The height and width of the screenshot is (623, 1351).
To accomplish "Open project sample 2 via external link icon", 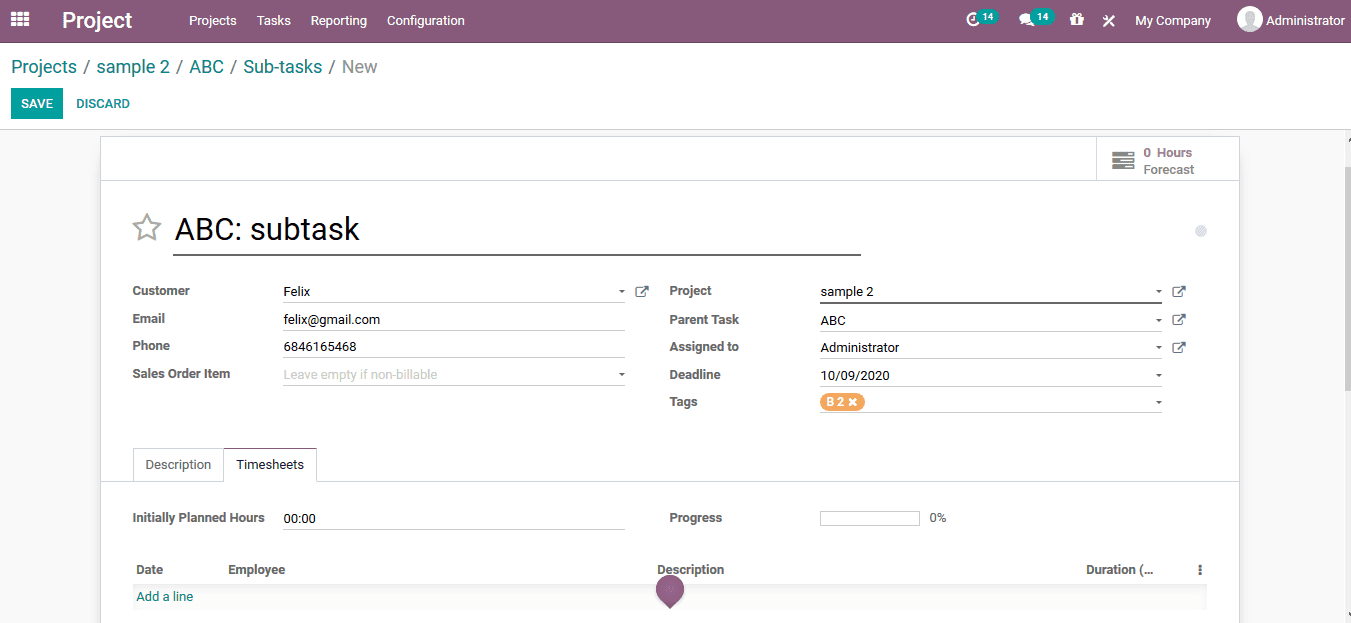I will [1178, 291].
